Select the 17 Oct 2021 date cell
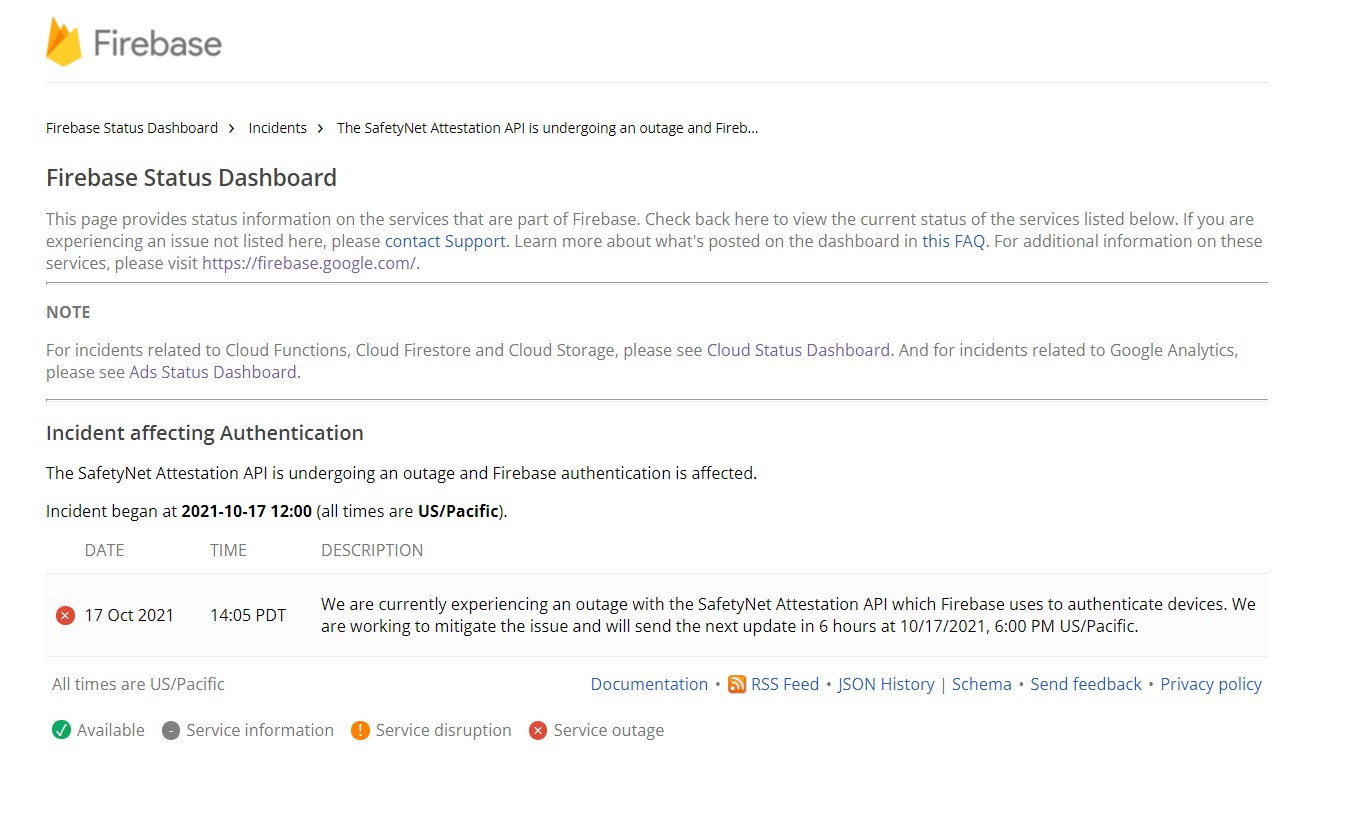Image resolution: width=1367 pixels, height=832 pixels. click(129, 615)
